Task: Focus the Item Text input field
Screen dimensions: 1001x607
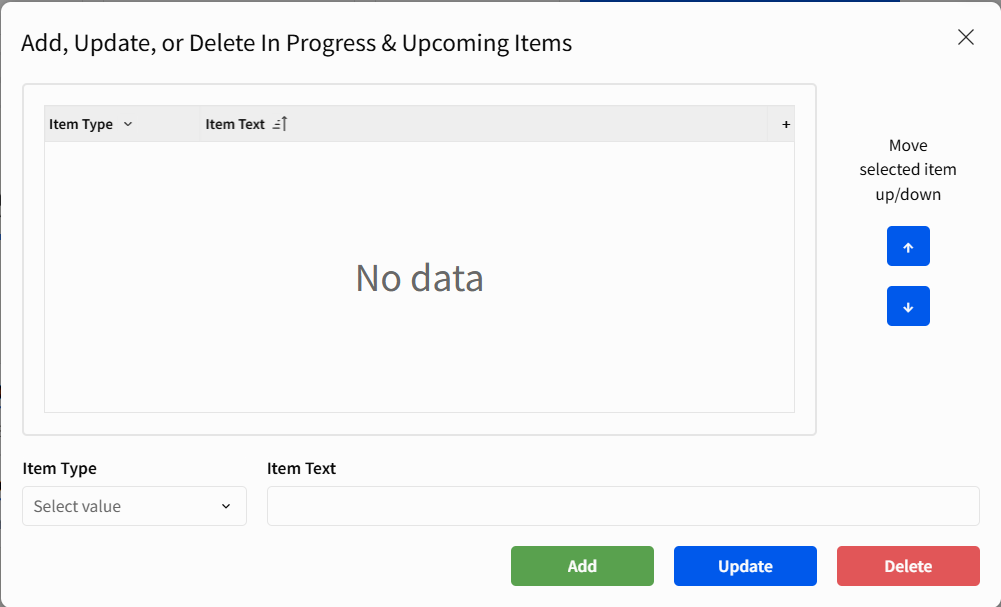Action: tap(622, 506)
